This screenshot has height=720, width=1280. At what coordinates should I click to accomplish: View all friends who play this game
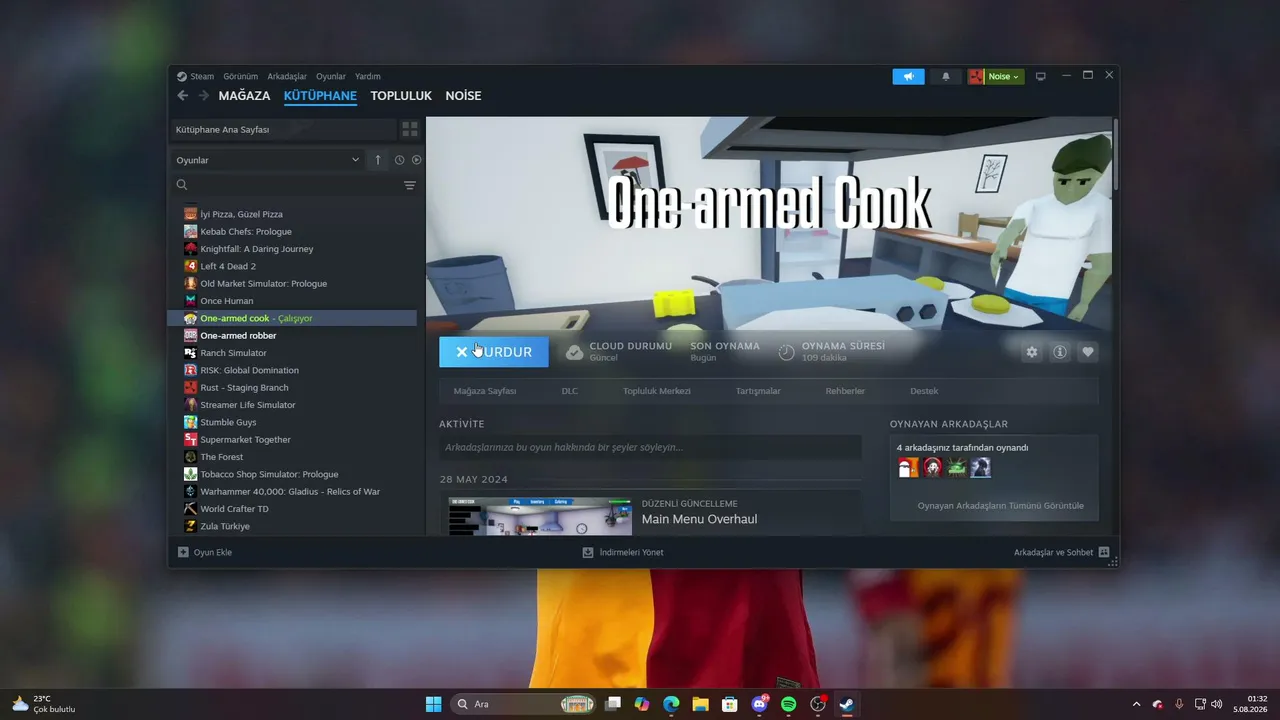tap(1000, 506)
